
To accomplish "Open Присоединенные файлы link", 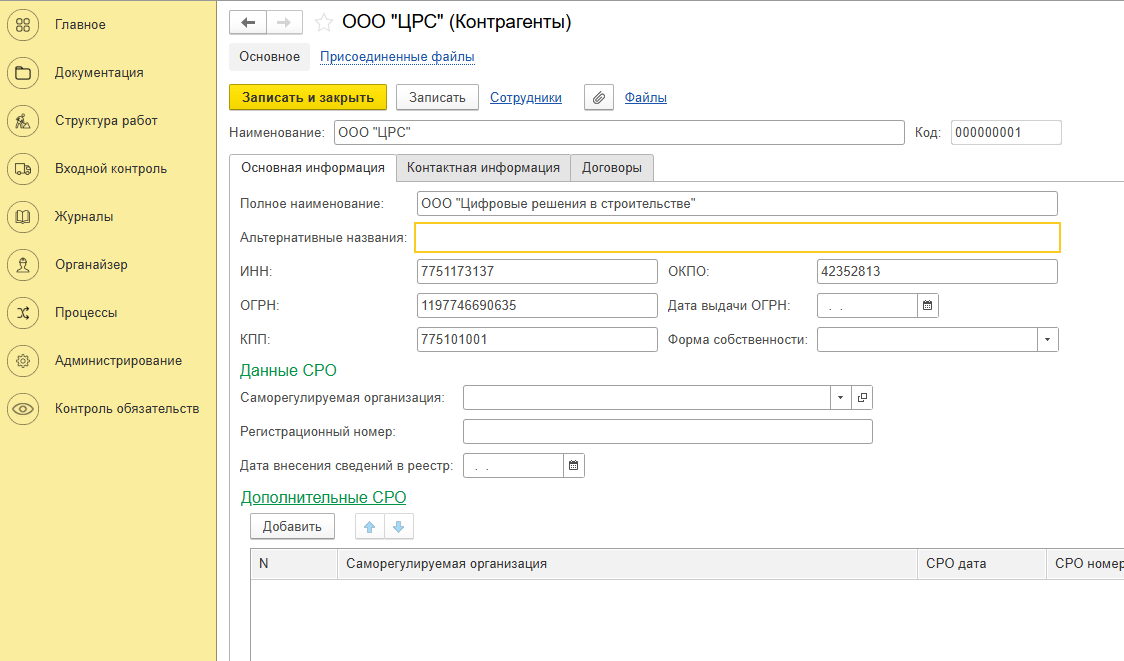I will point(397,57).
